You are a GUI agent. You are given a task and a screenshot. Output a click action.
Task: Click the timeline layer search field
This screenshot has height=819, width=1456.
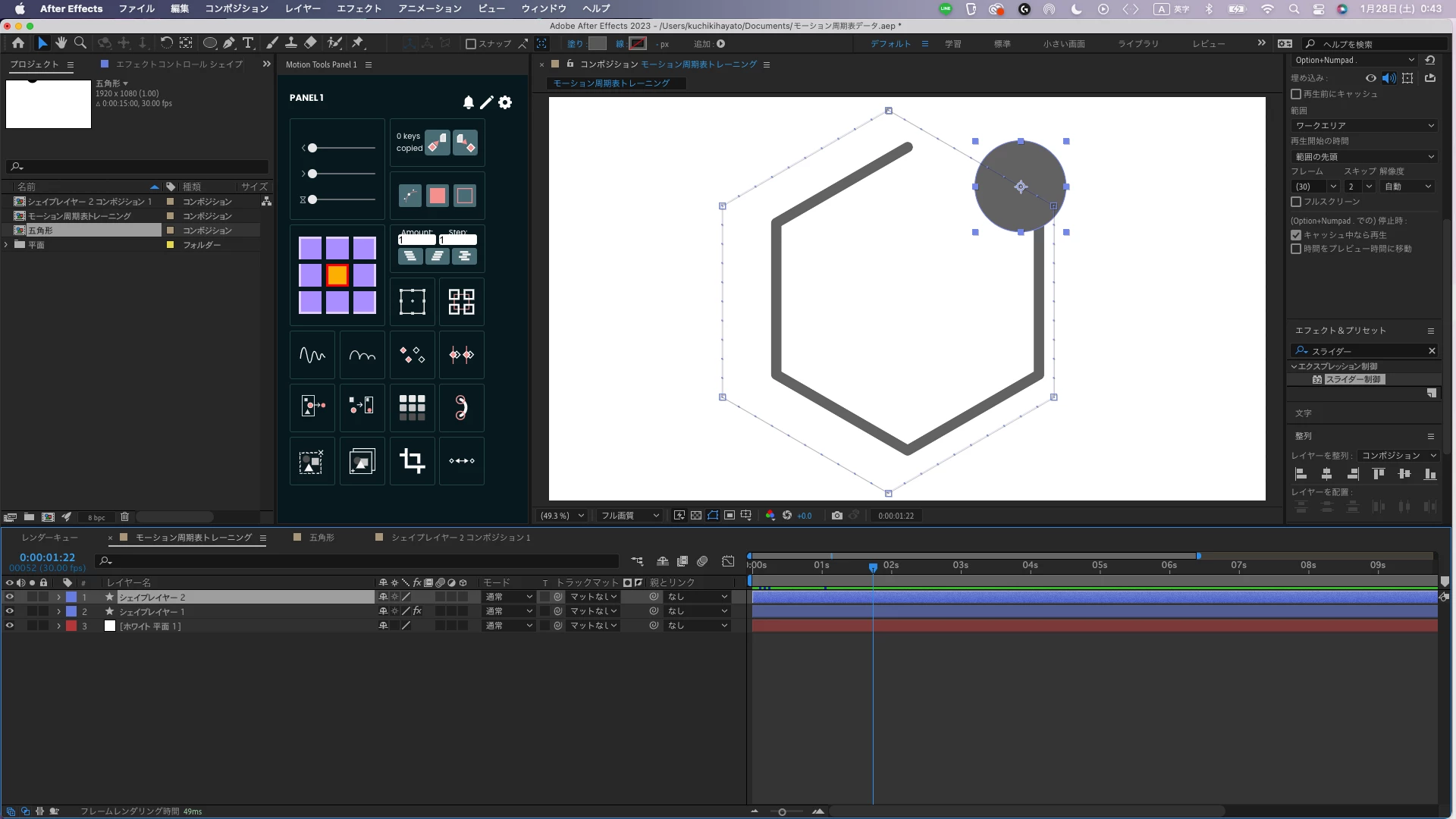(356, 561)
